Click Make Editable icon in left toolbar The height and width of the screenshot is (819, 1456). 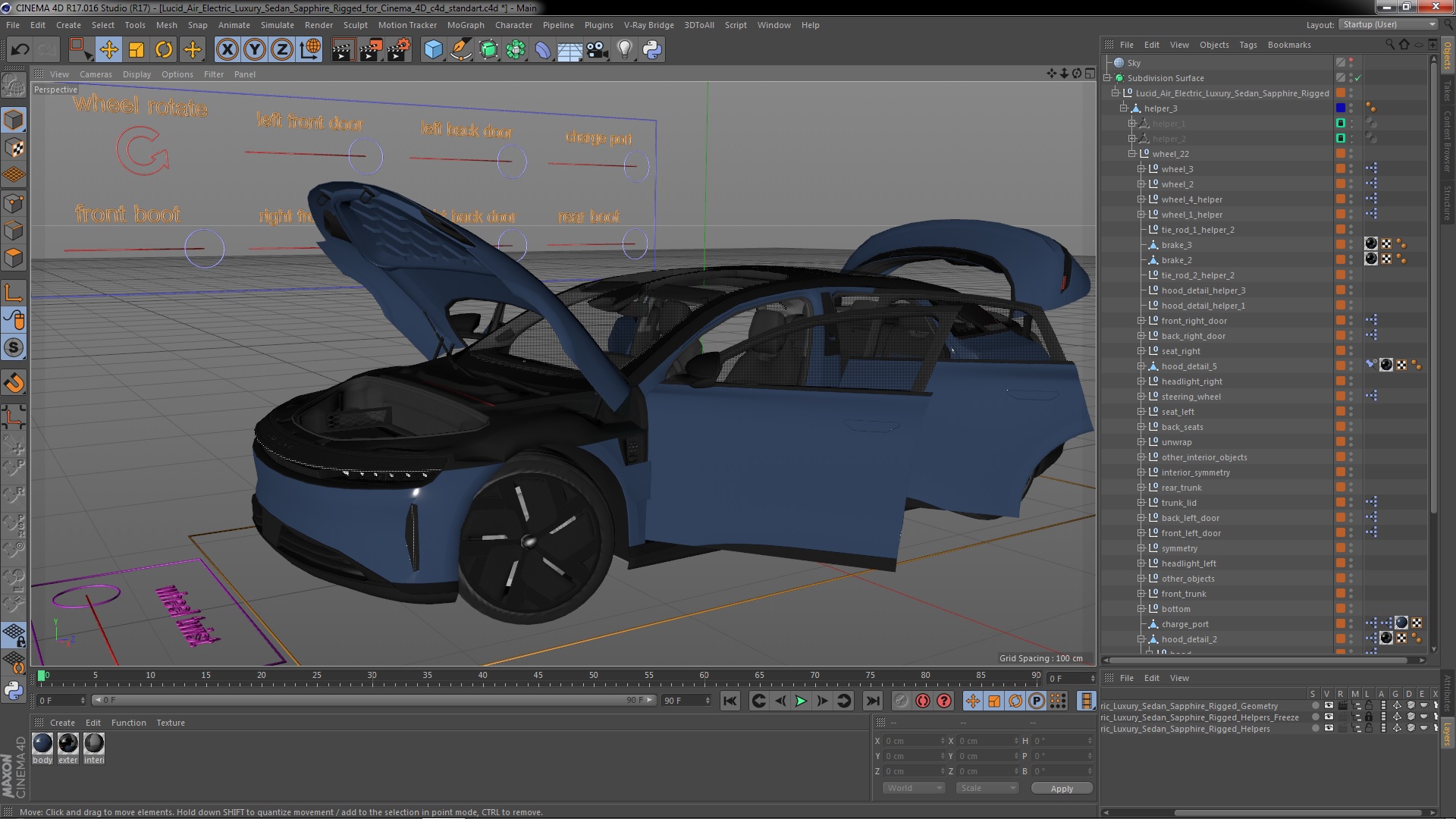(14, 85)
